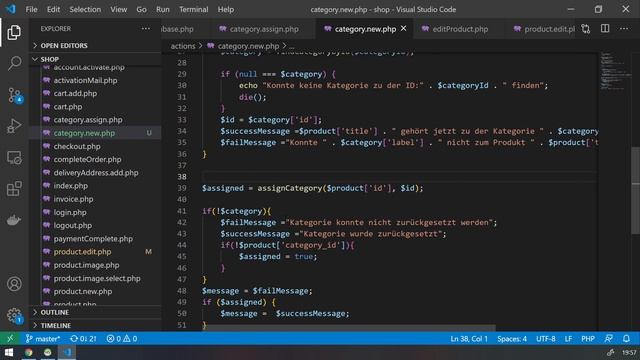Open the Source Control view icon
640x360 pixels.
pyautogui.click(x=15, y=95)
